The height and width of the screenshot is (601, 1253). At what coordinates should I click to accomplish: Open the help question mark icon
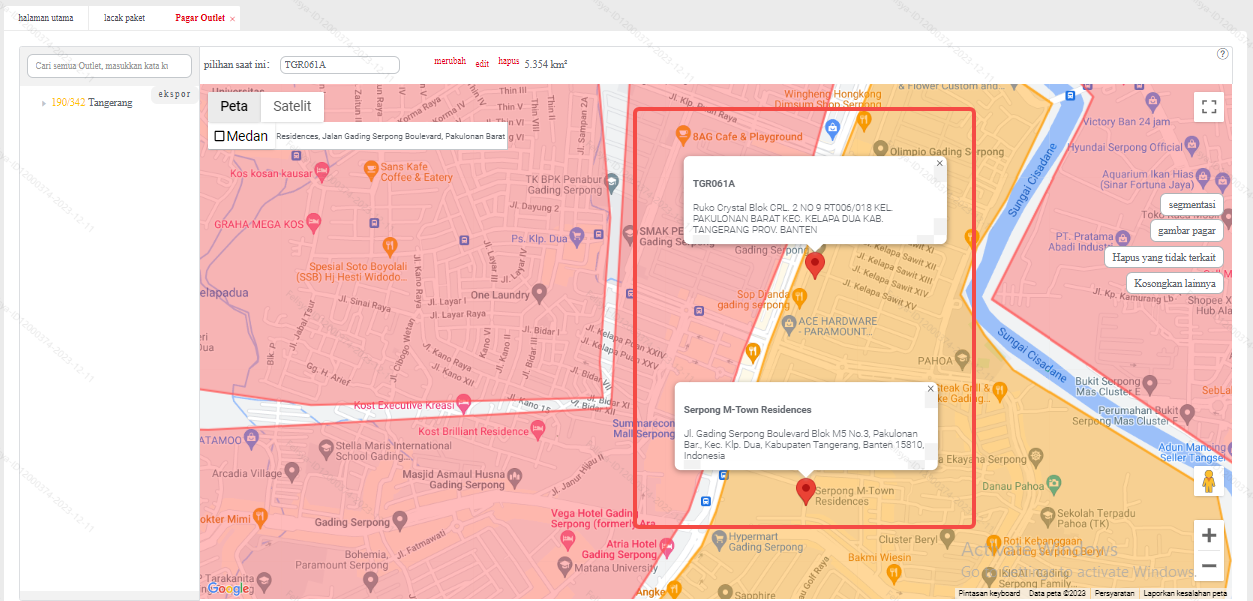(x=1222, y=54)
